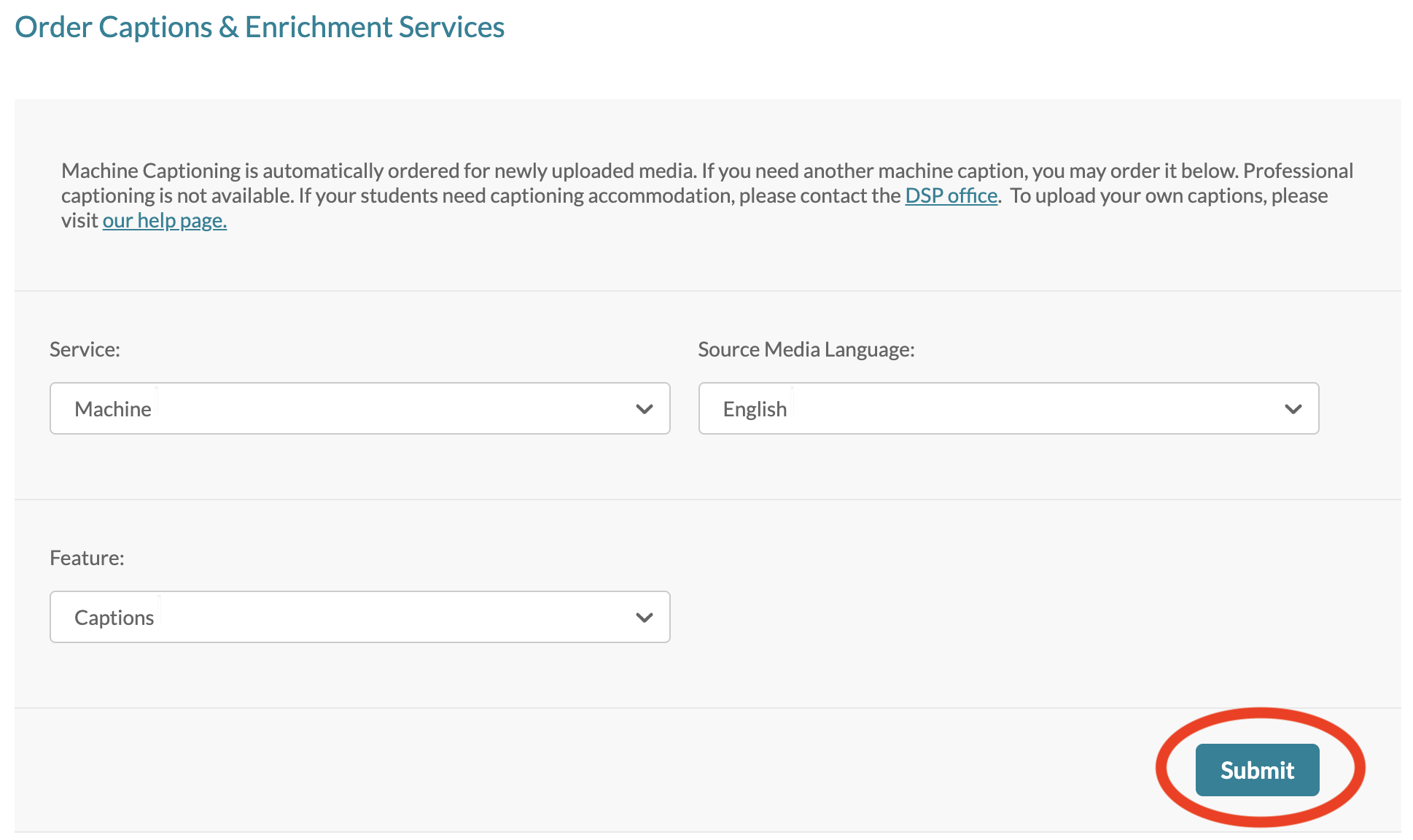Click the Order Captions & Enrichment Services heading
The image size is (1413, 840).
click(x=260, y=26)
